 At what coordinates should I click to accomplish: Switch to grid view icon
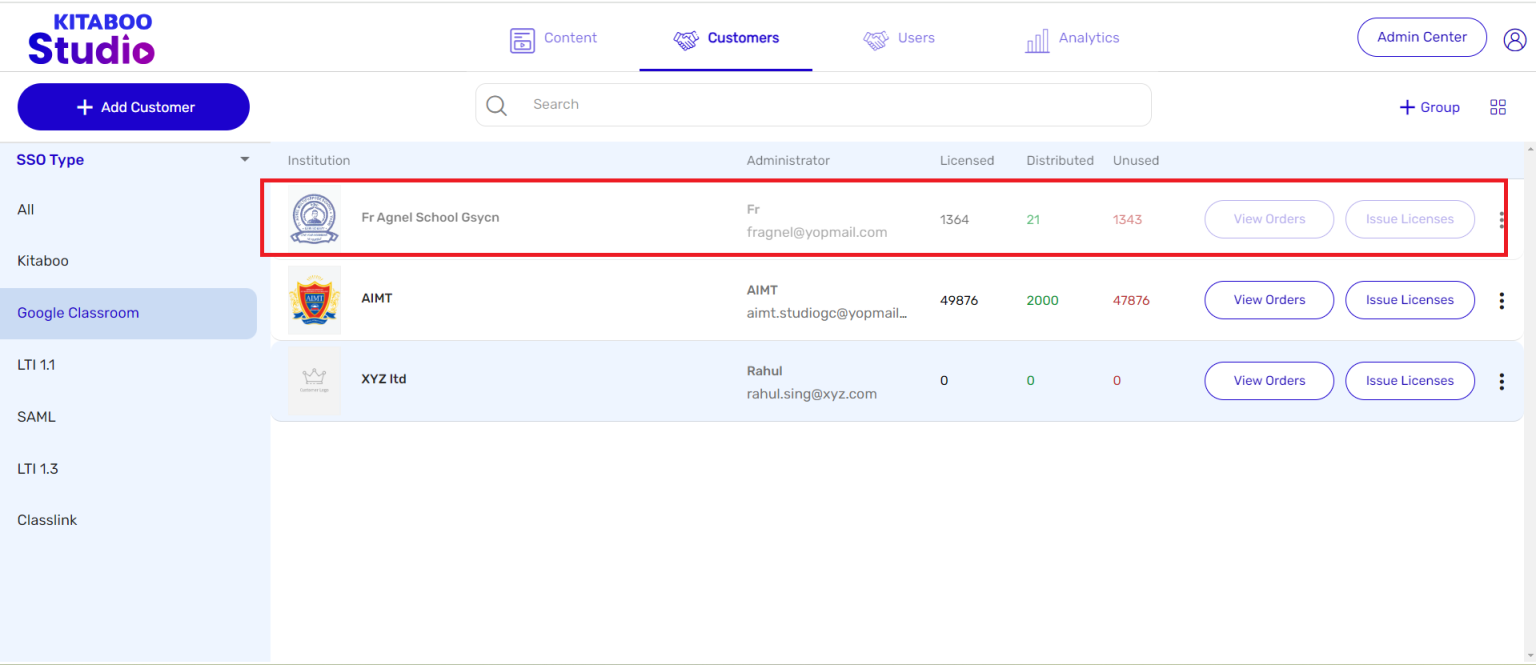(x=1498, y=107)
